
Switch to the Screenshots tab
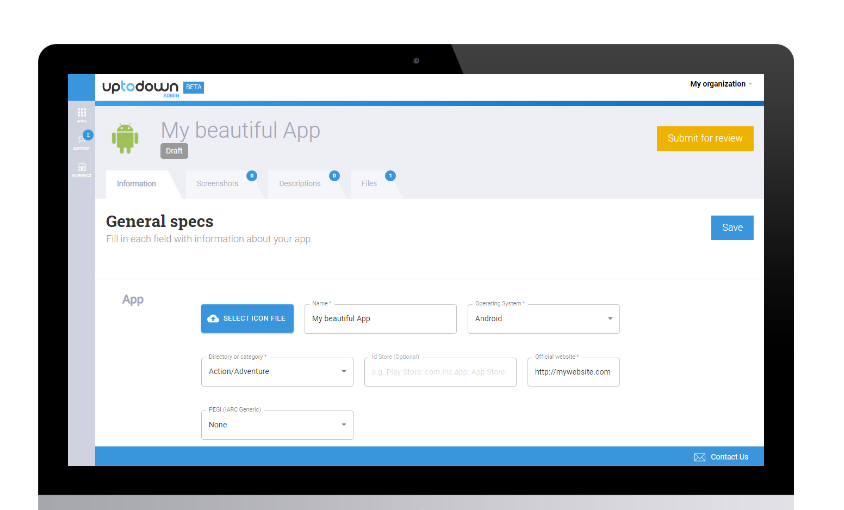(x=217, y=184)
